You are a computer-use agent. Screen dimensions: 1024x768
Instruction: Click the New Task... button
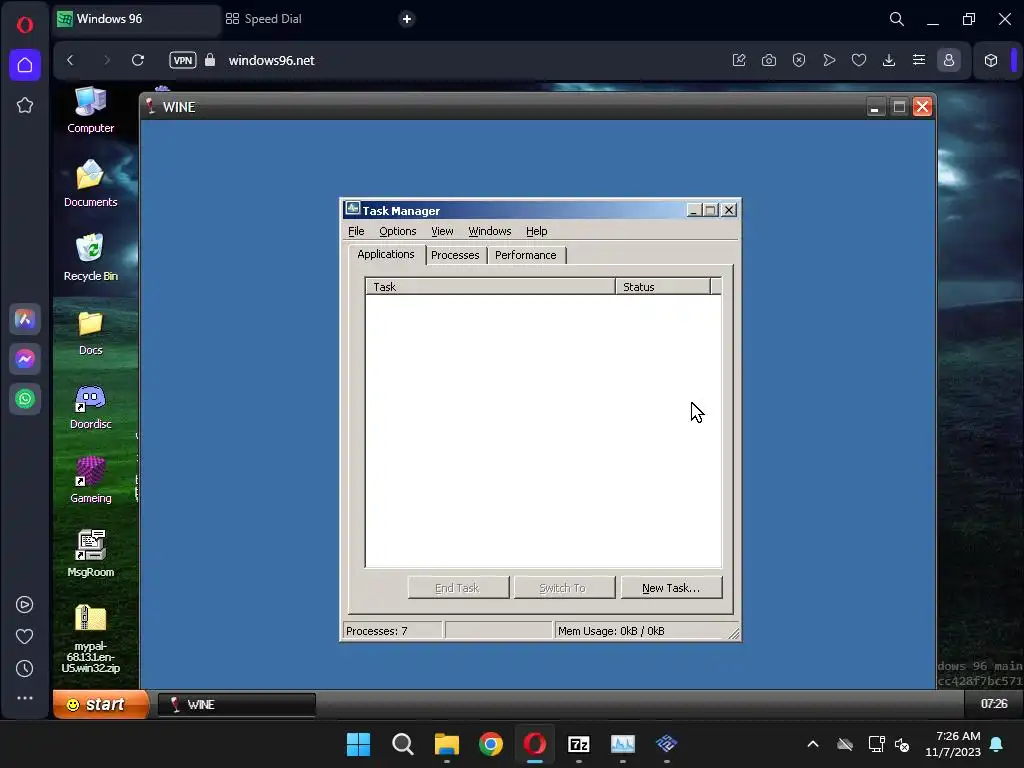click(671, 588)
